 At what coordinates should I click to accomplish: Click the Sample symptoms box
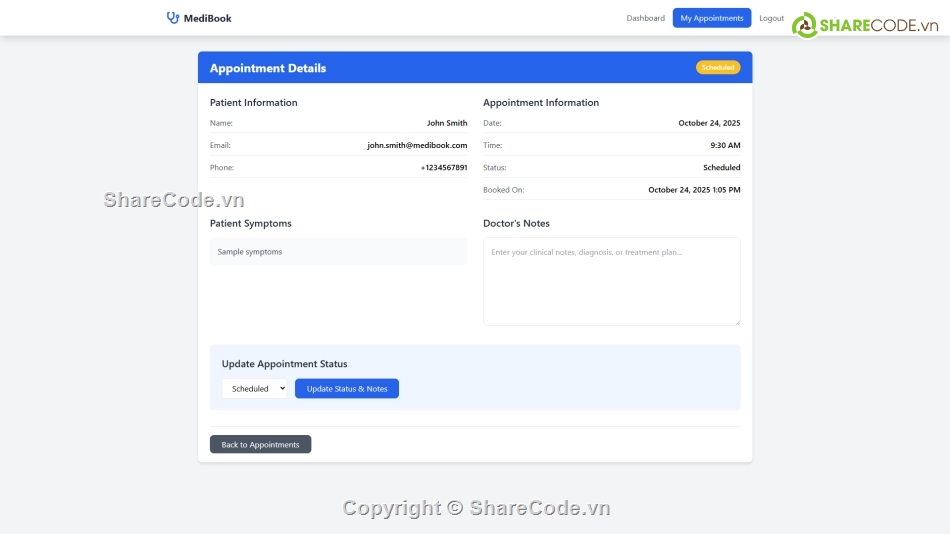click(338, 252)
